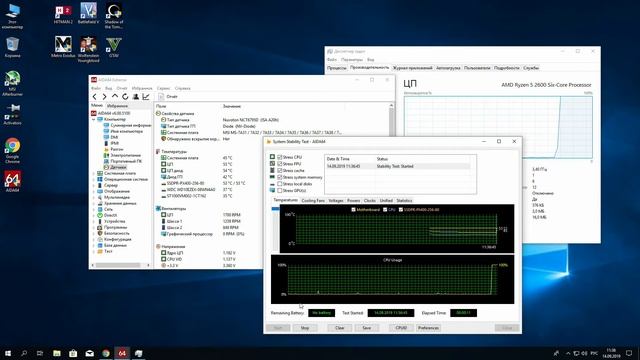Stop the stability test
This screenshot has width=640, height=360.
[305, 328]
